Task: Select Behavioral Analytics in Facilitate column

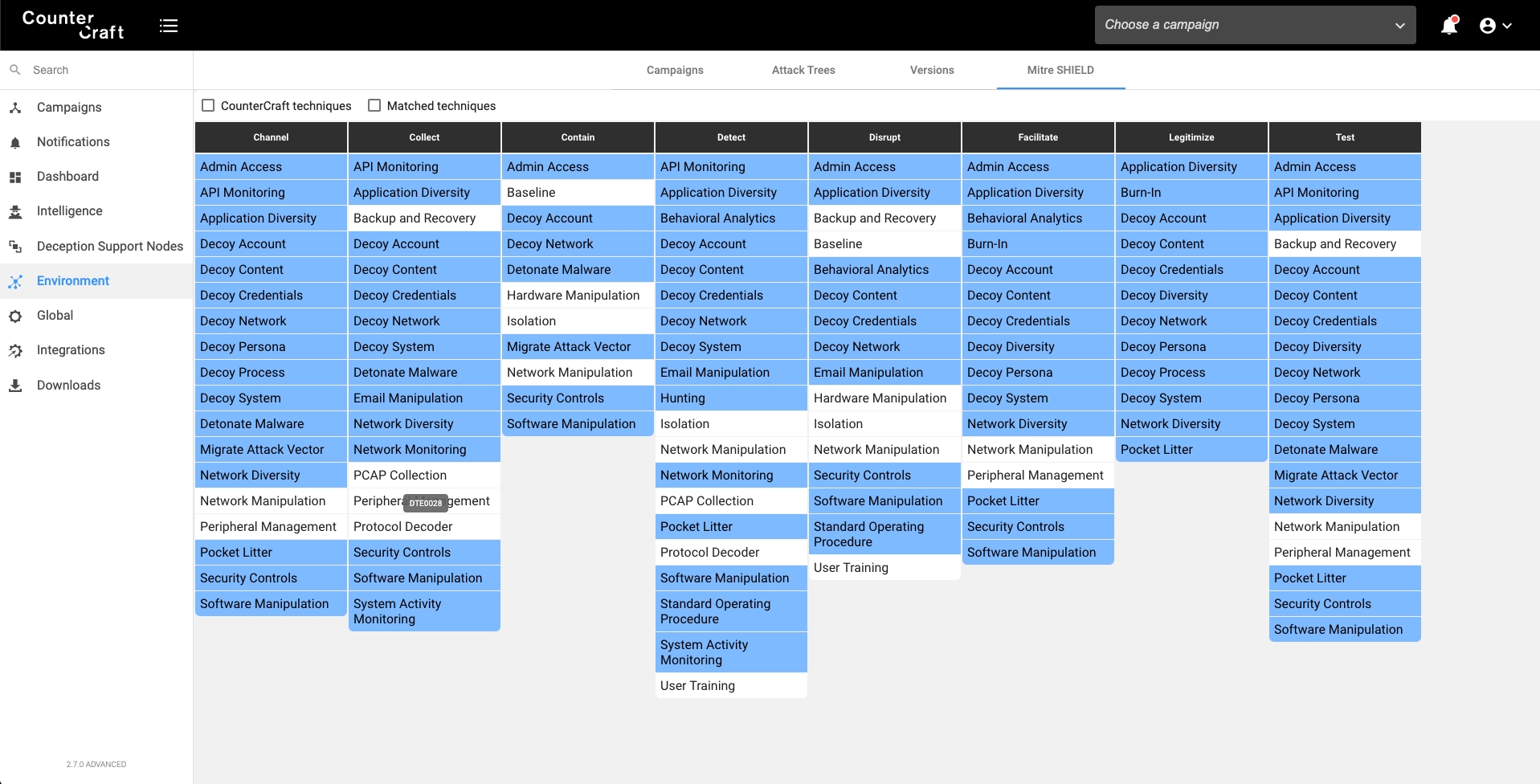Action: tap(1038, 218)
